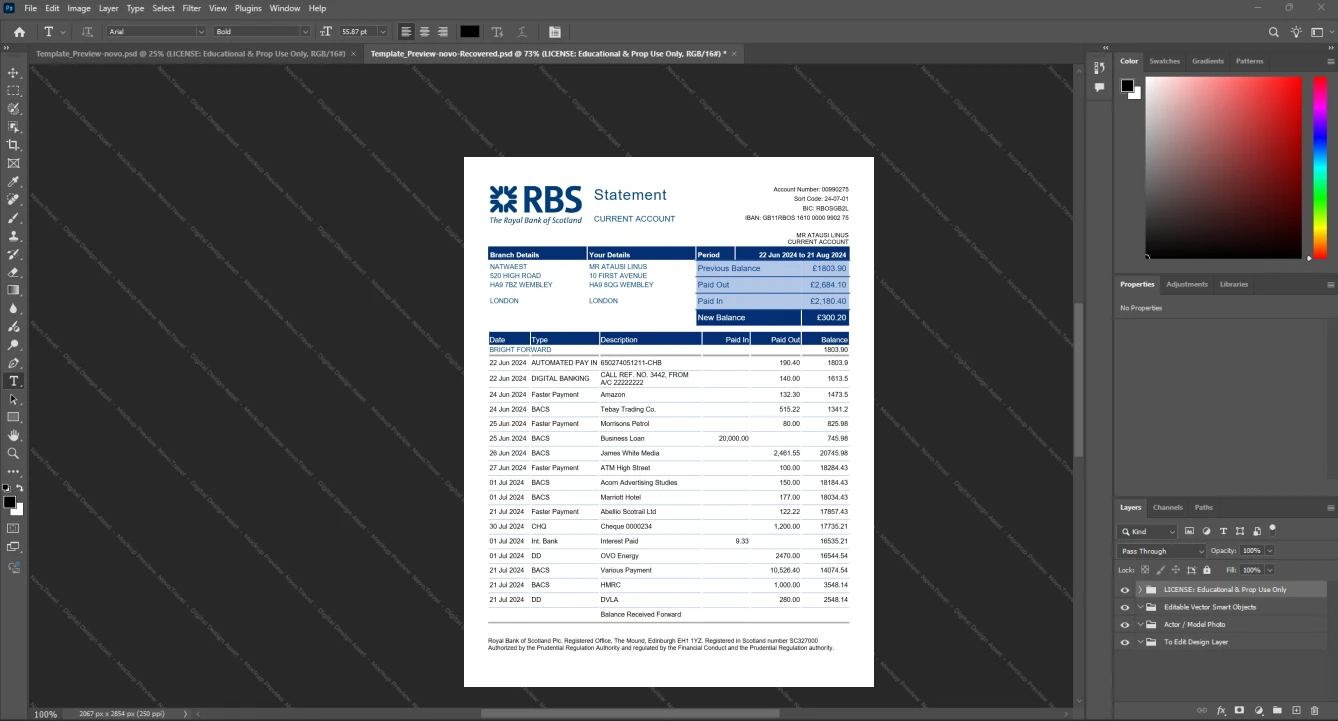Collapse the To Edit Design Layer group
This screenshot has width=1338, height=721.
pyautogui.click(x=1139, y=642)
